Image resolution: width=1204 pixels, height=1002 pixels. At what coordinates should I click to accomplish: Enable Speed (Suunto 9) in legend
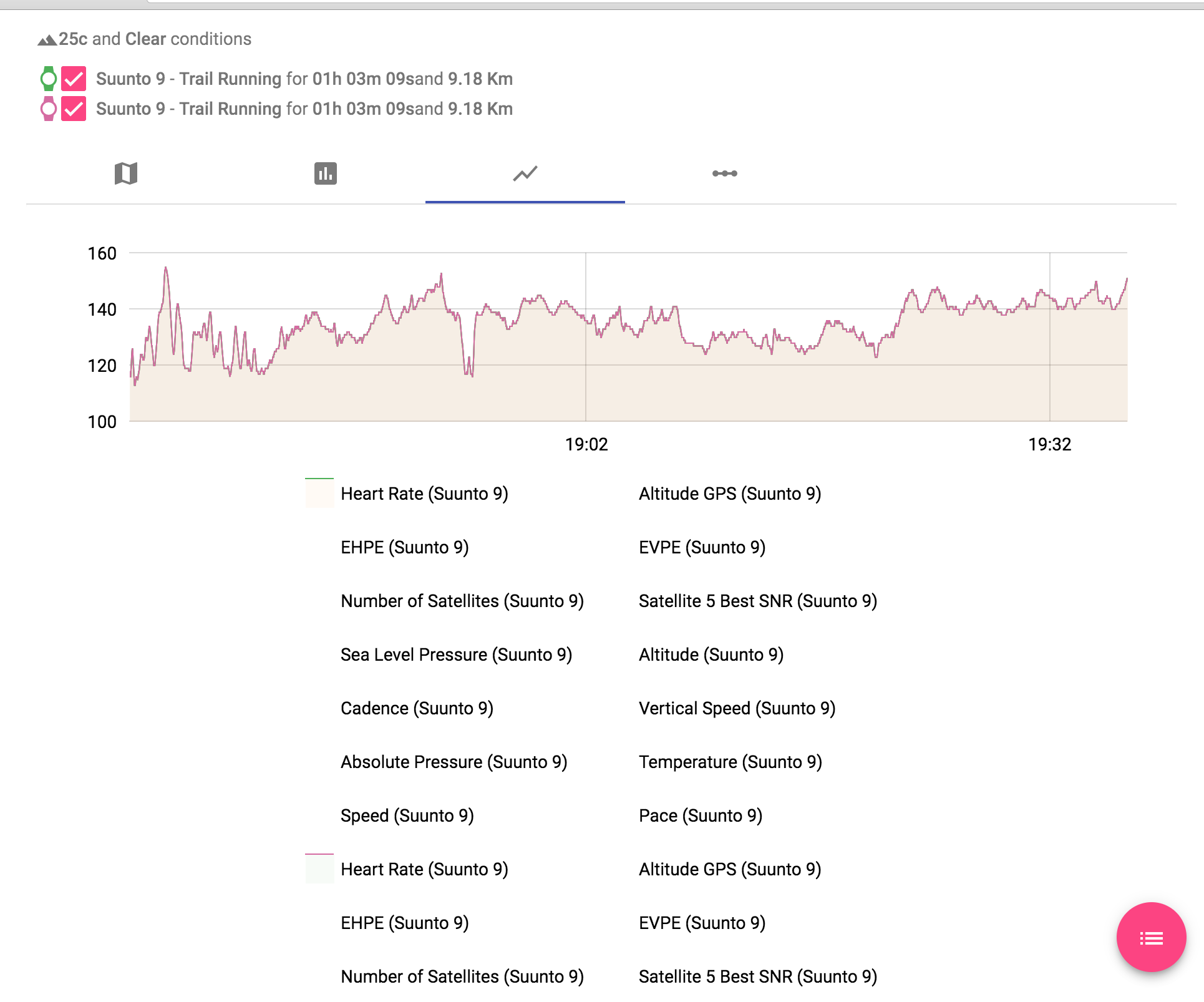pos(407,815)
